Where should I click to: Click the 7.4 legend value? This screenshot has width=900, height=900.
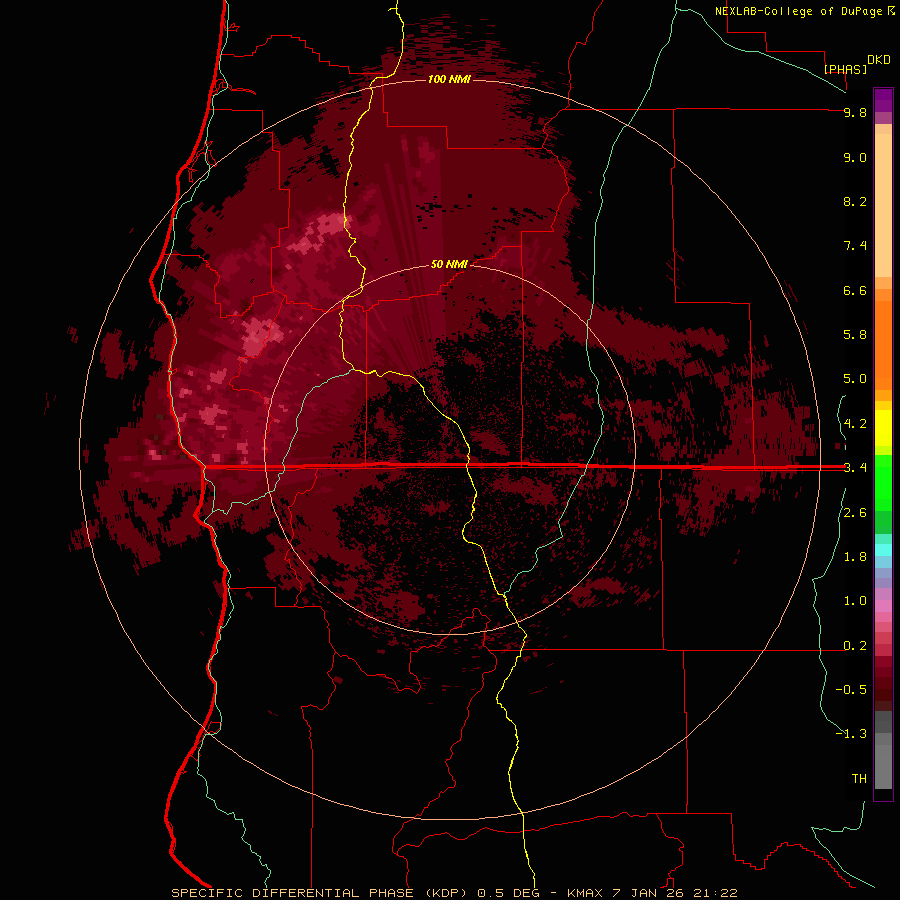855,246
